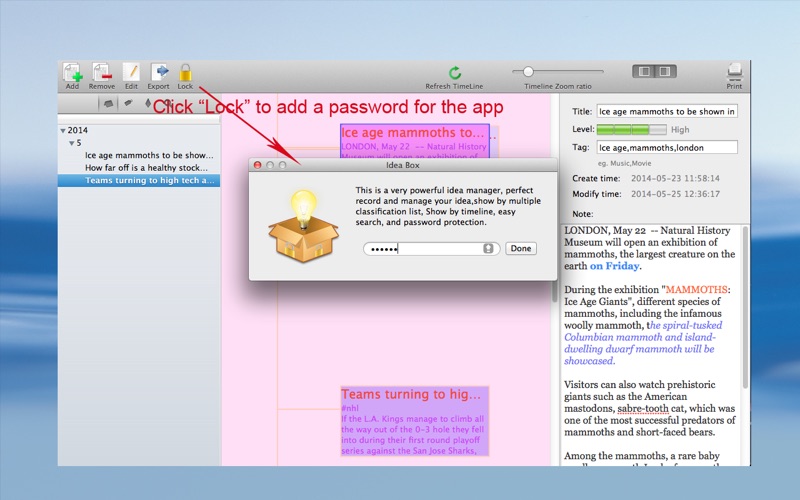Toggle the right split-view layout segment
The image size is (800, 500).
666,71
